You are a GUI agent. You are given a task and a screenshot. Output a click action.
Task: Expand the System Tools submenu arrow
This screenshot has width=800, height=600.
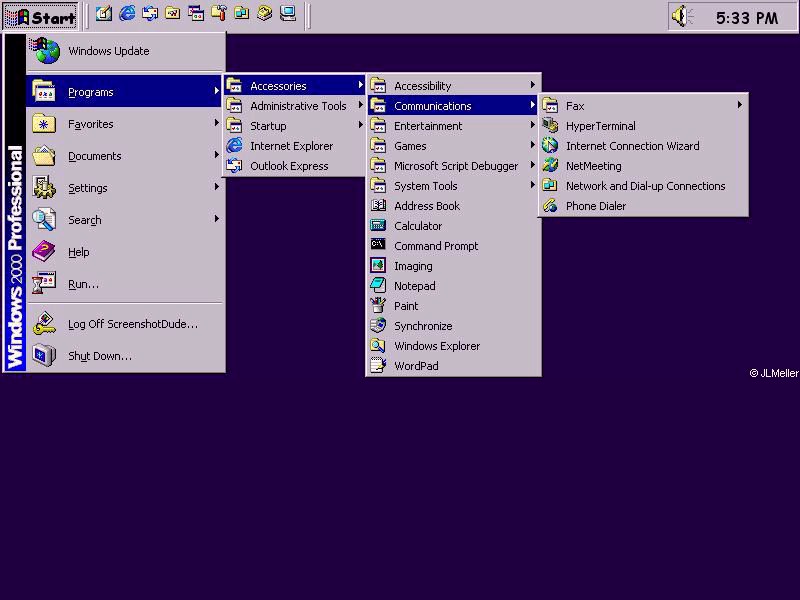coord(532,185)
